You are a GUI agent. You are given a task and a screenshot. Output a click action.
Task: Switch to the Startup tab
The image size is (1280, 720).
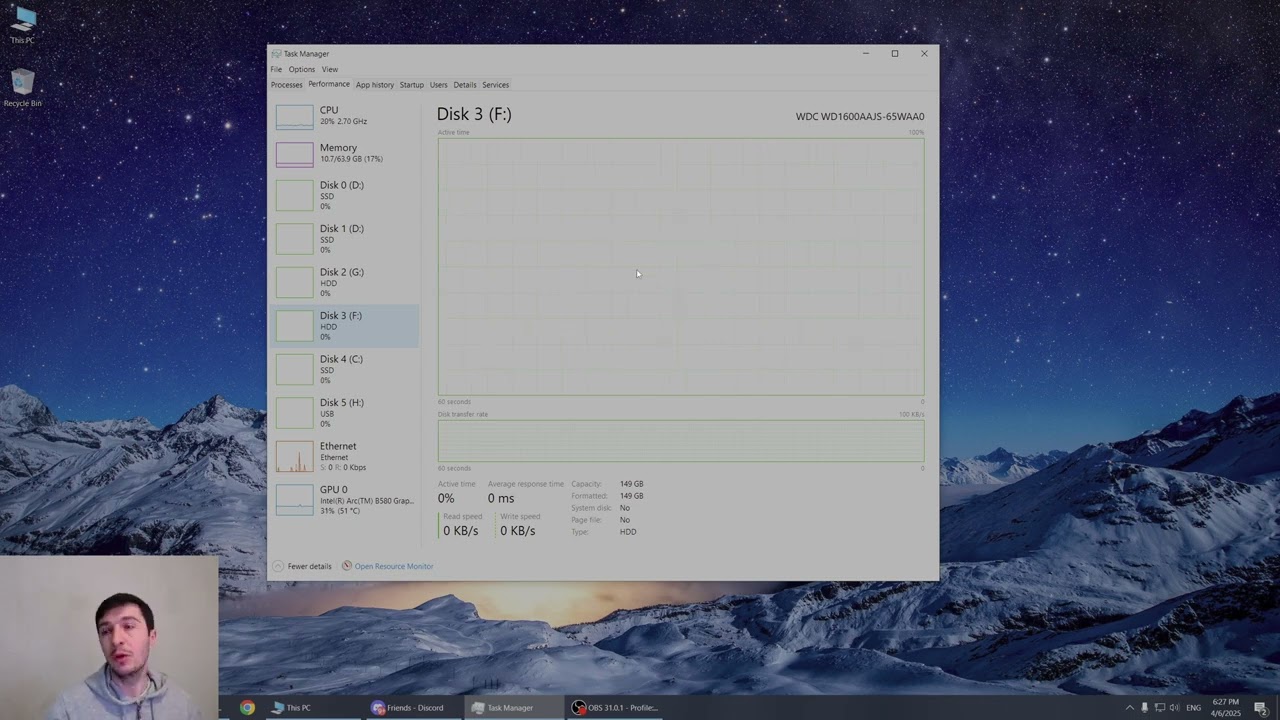click(x=412, y=85)
